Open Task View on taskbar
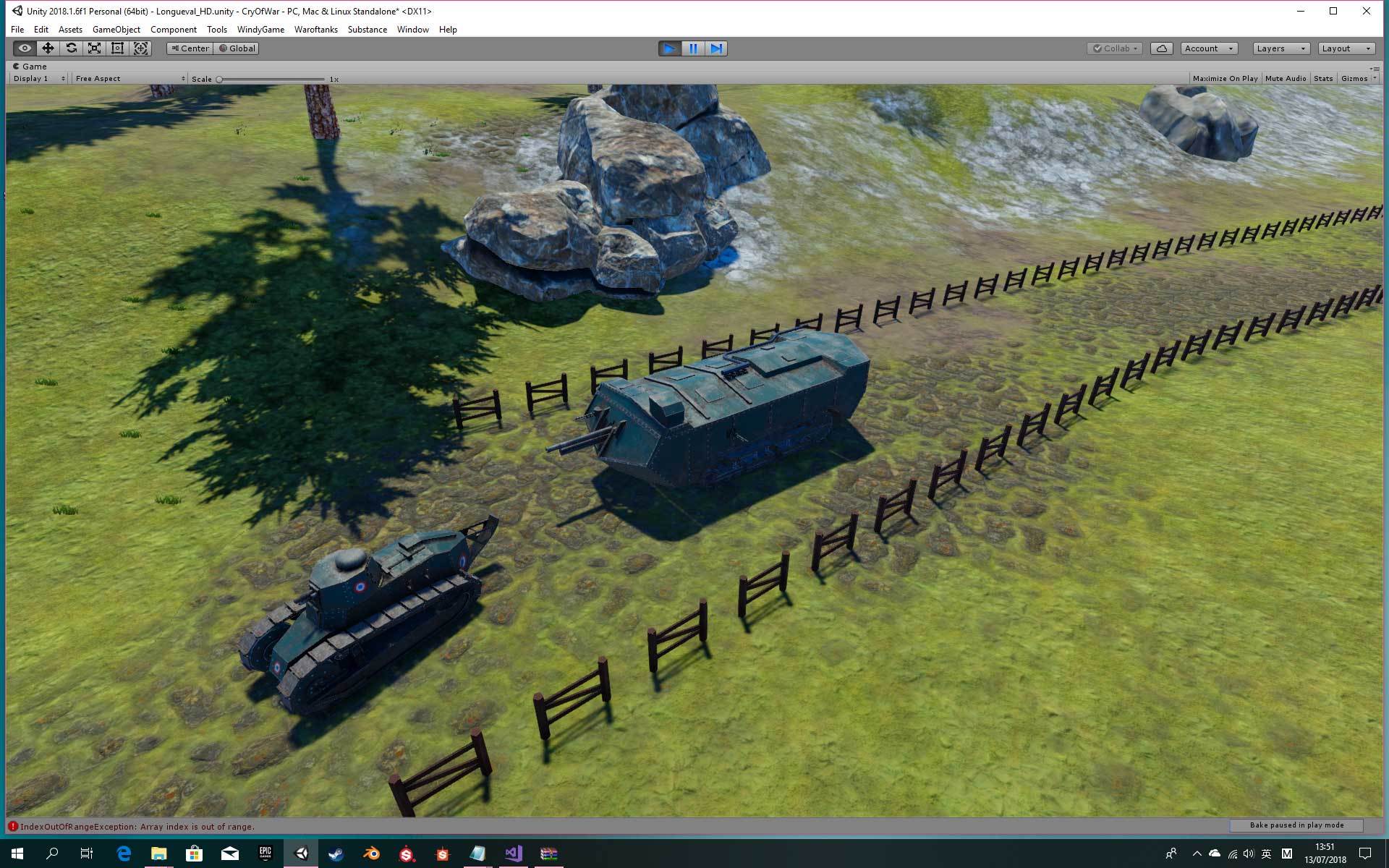The image size is (1389, 868). [x=87, y=854]
